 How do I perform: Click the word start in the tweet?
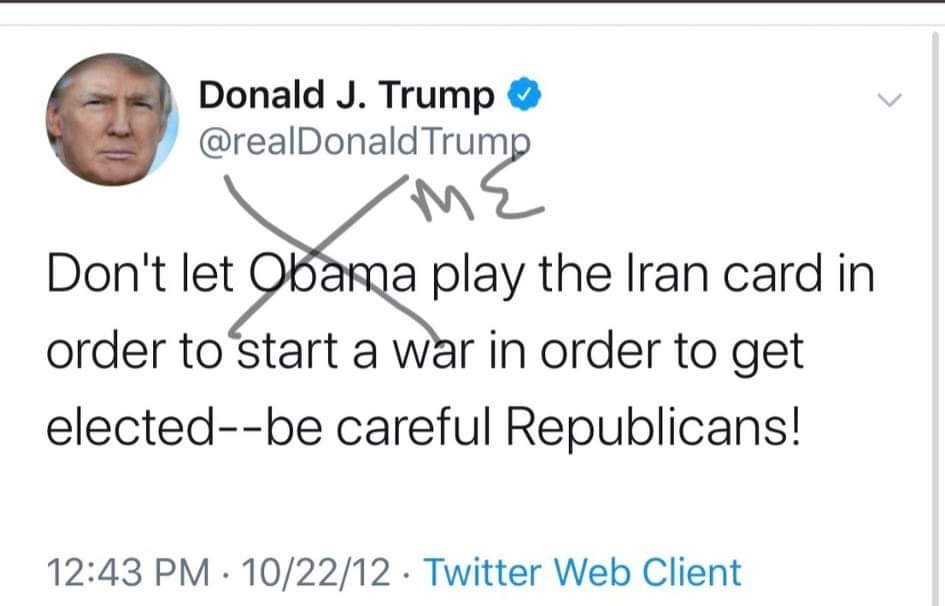coord(287,352)
